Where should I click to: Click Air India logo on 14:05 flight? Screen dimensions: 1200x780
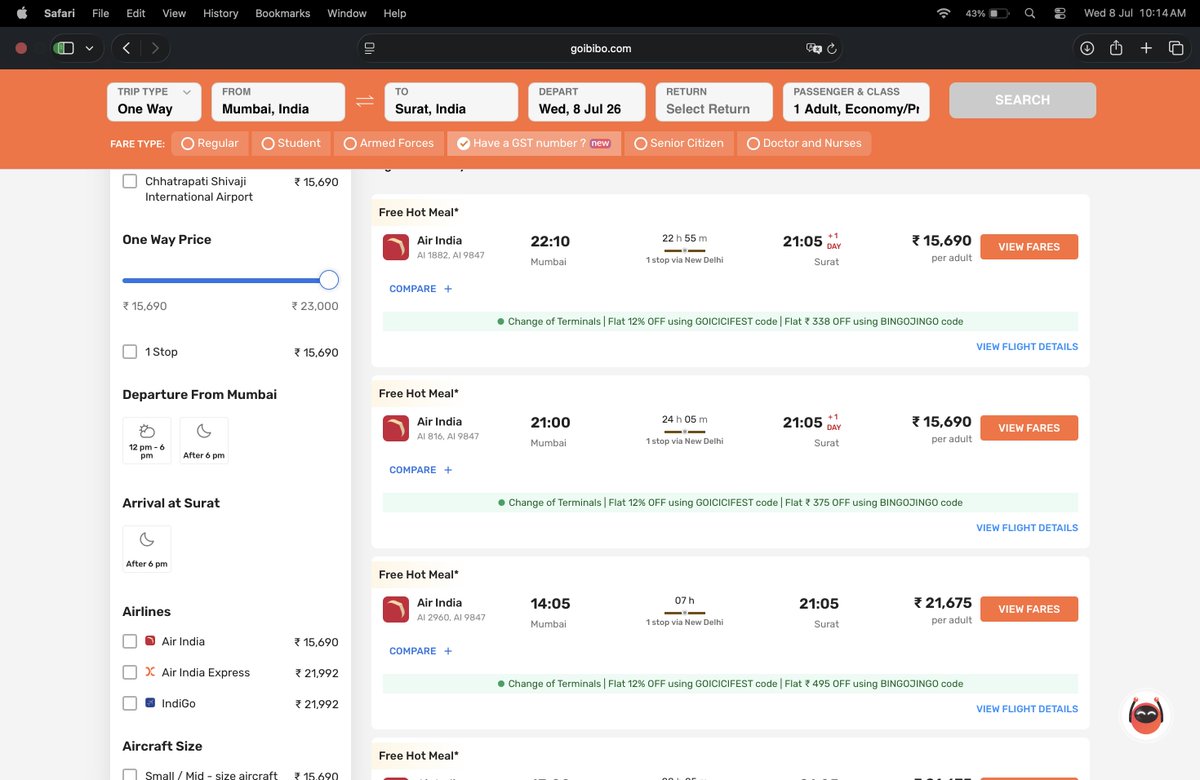click(396, 609)
